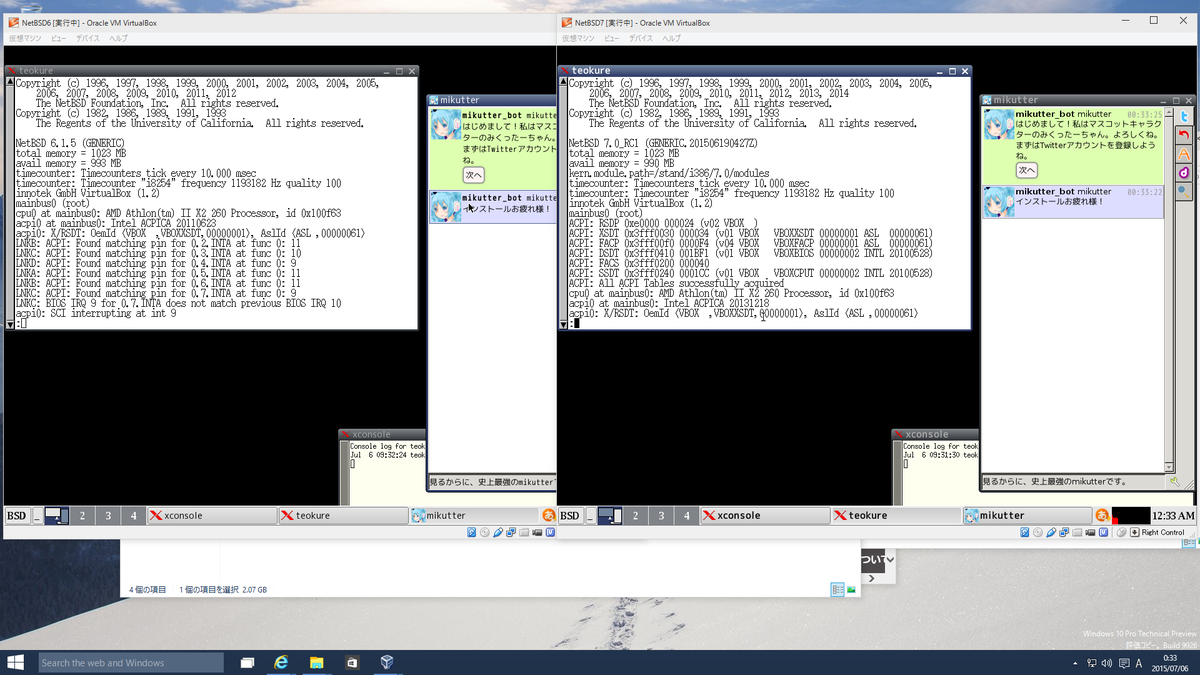
Task: Click the hard disk activity icon in NetBSD6 status bar
Action: (473, 533)
